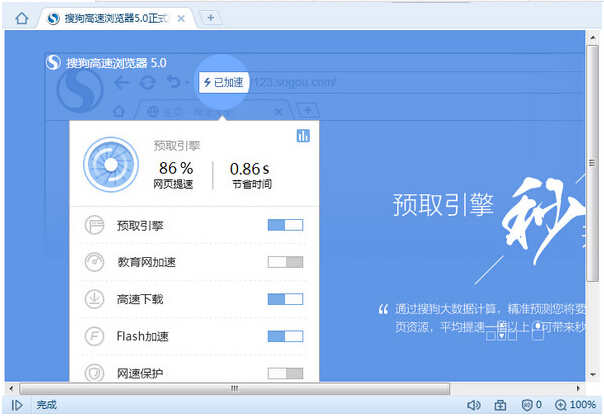Screen dimensions: 604x418
Task: Close the 搜狗高速浏览器5.0 tab
Action: point(181,18)
